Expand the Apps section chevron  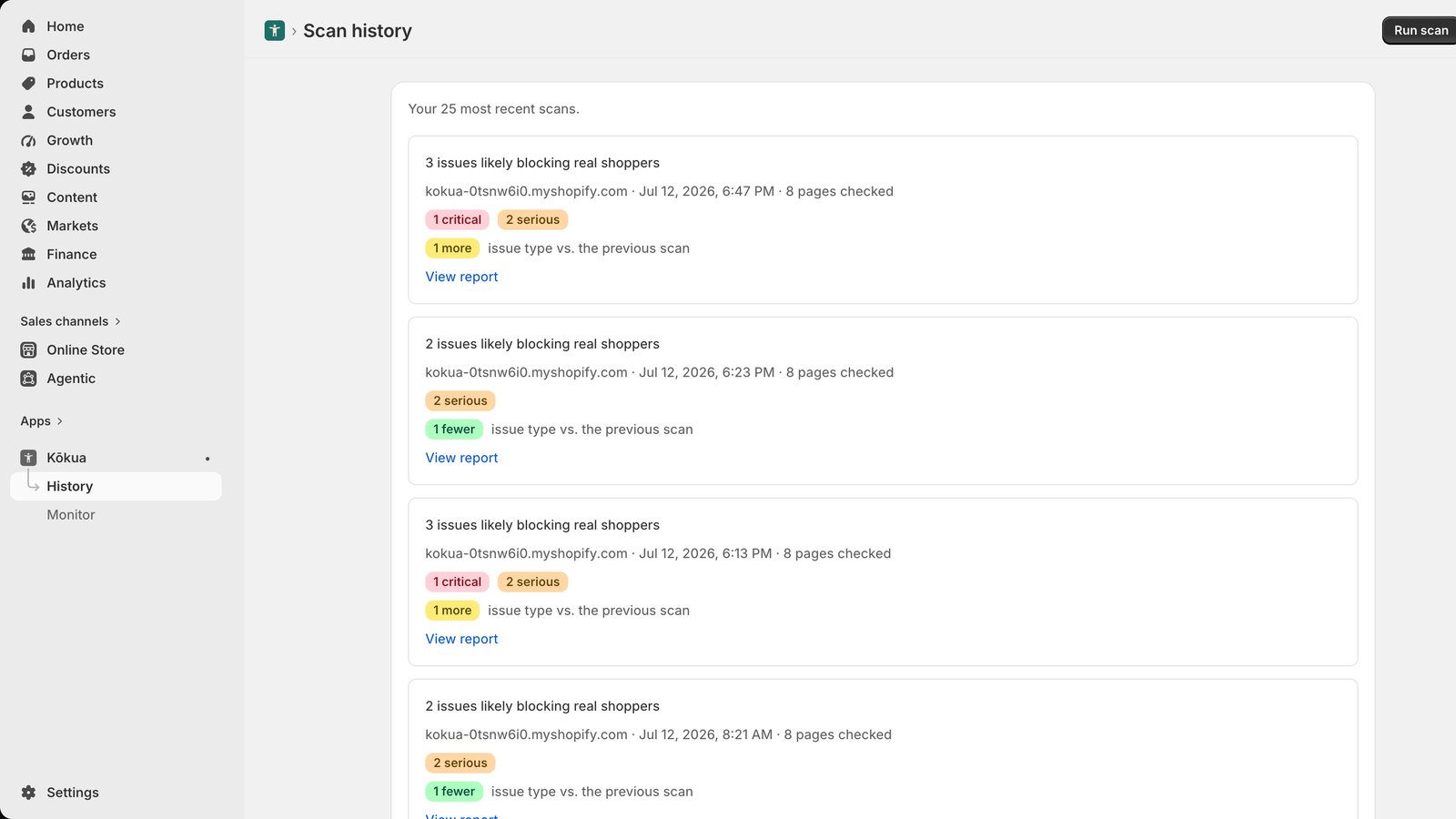pos(60,421)
